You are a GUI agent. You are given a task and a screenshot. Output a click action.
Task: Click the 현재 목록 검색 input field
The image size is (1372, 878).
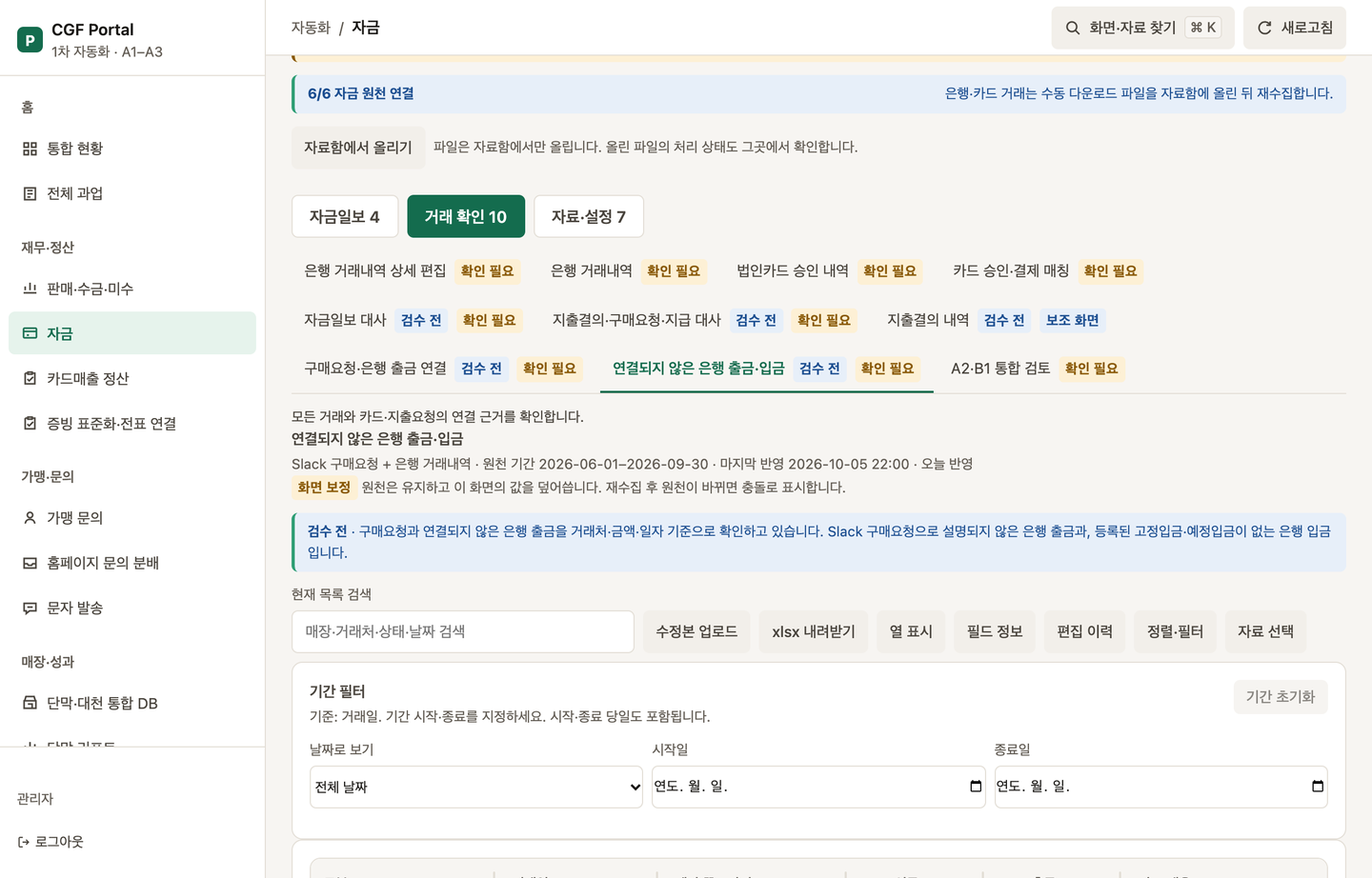pyautogui.click(x=463, y=631)
